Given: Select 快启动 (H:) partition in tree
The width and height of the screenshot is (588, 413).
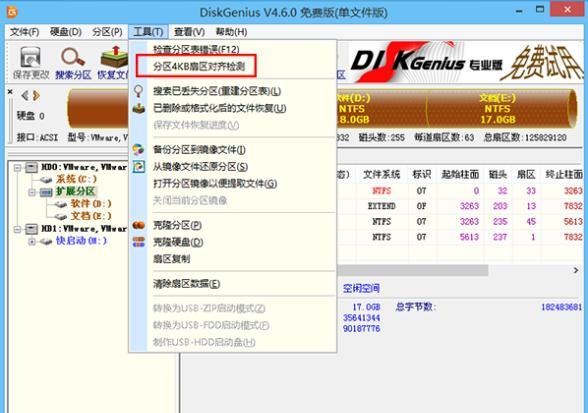Looking at the screenshot, I should point(81,240).
